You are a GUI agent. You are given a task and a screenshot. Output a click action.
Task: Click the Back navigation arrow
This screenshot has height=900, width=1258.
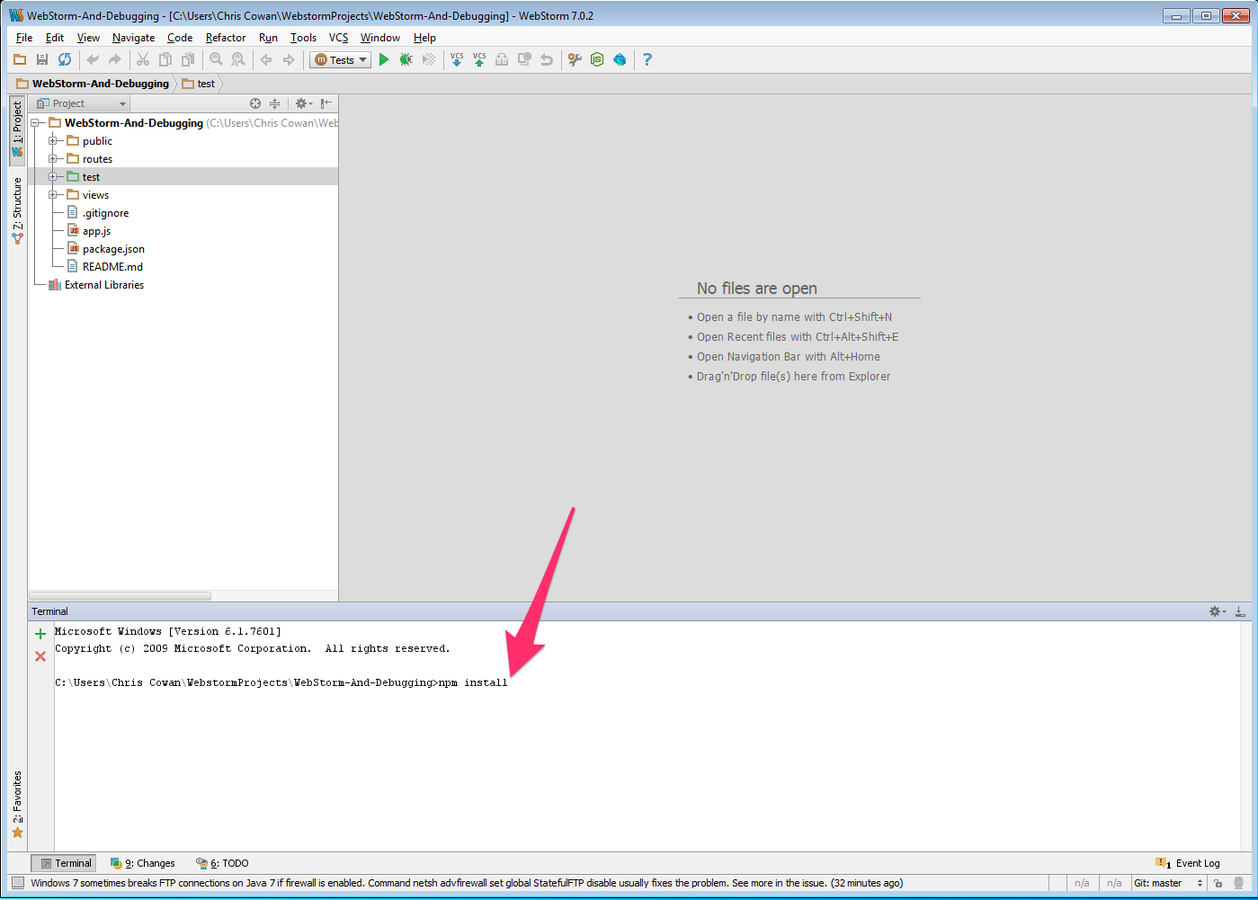click(x=266, y=60)
